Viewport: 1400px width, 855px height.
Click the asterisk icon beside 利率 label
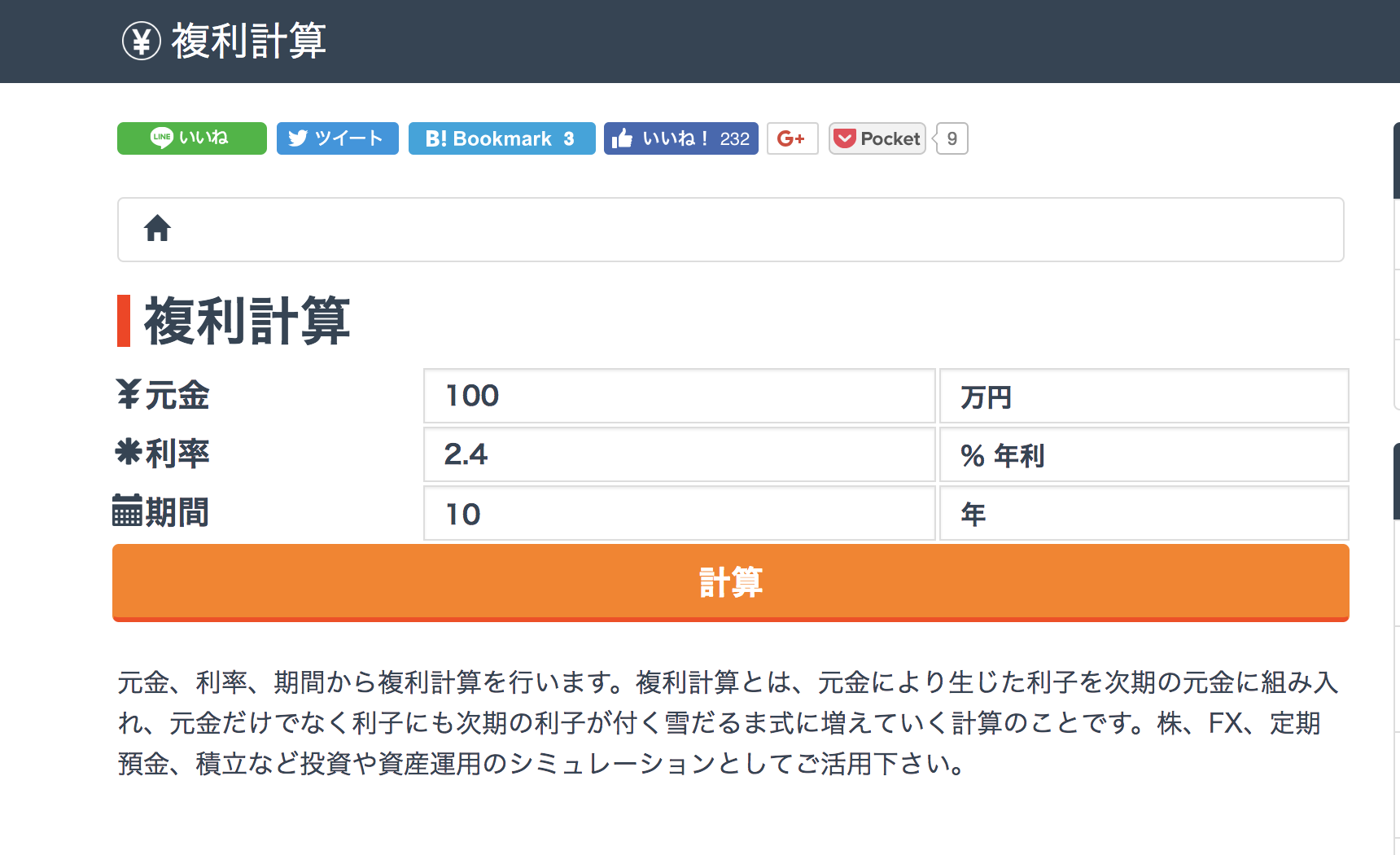129,453
